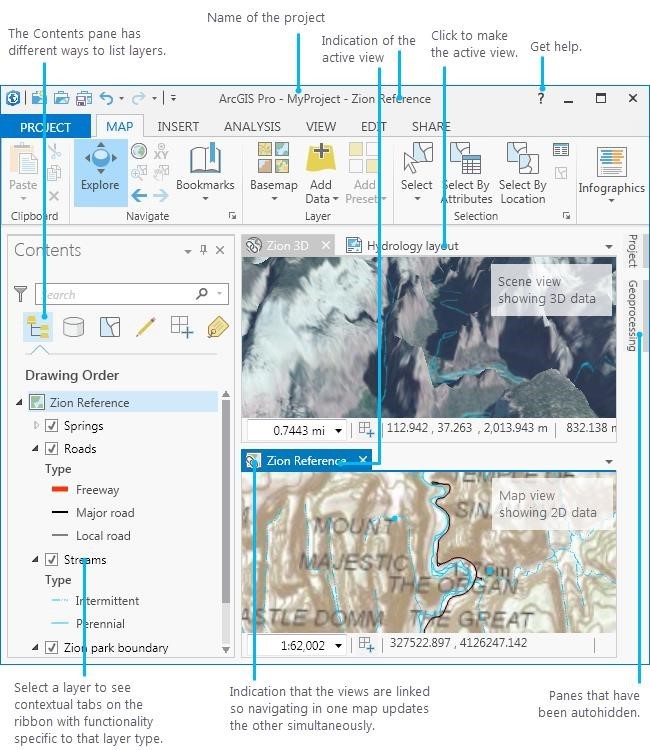650x750 pixels.
Task: Click Open Project folder icon
Action: [61, 99]
